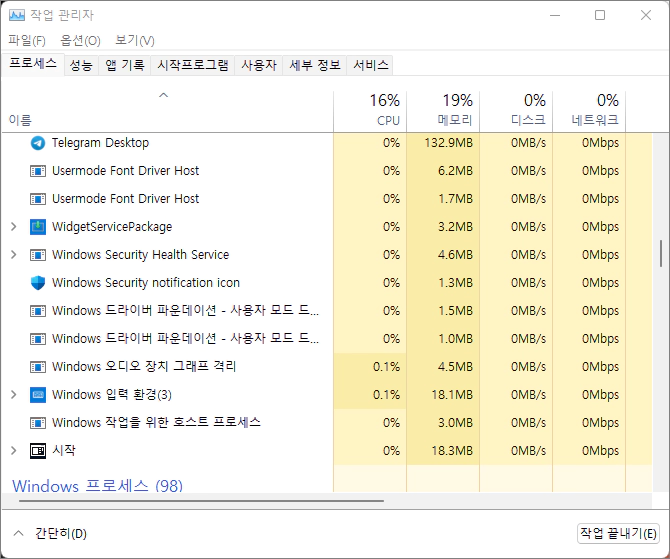The height and width of the screenshot is (559, 670).
Task: Select Windows Security notification icon row
Action: pos(327,283)
